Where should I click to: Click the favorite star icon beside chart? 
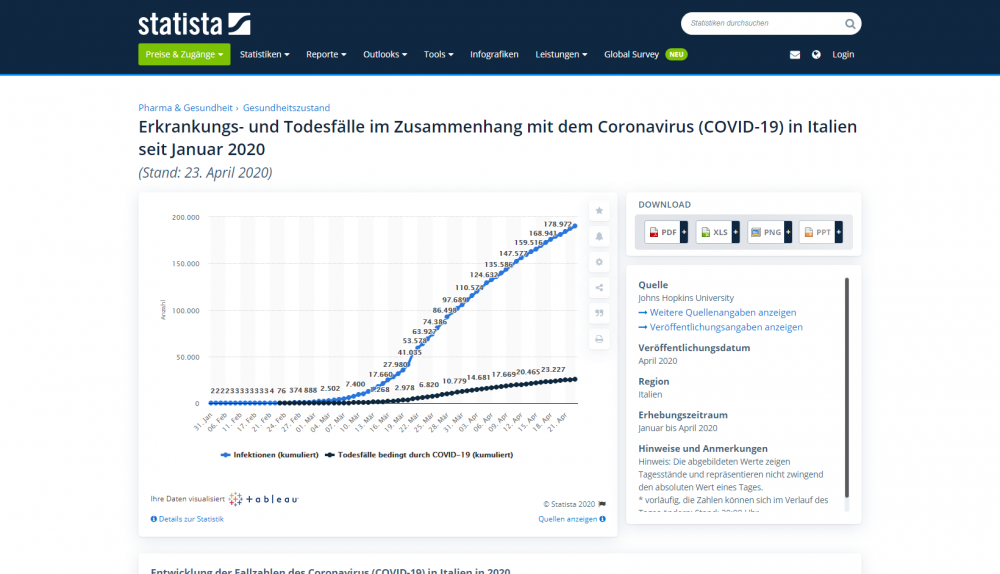(x=599, y=211)
